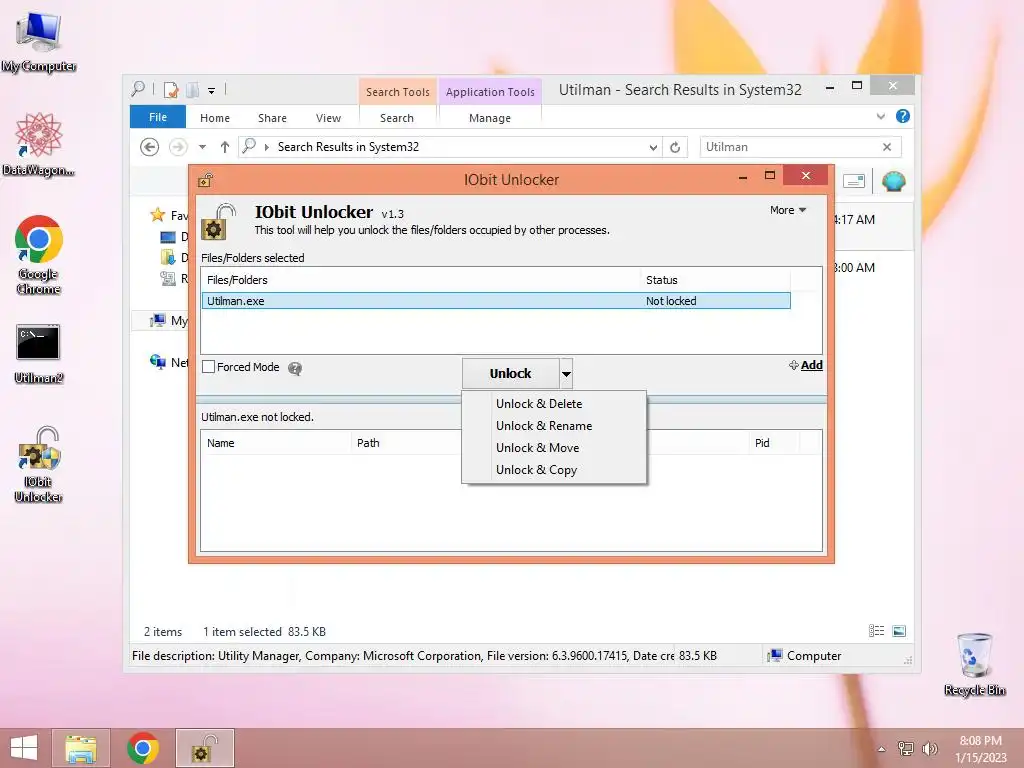The width and height of the screenshot is (1024, 768).
Task: Click the Status column header
Action: point(716,280)
